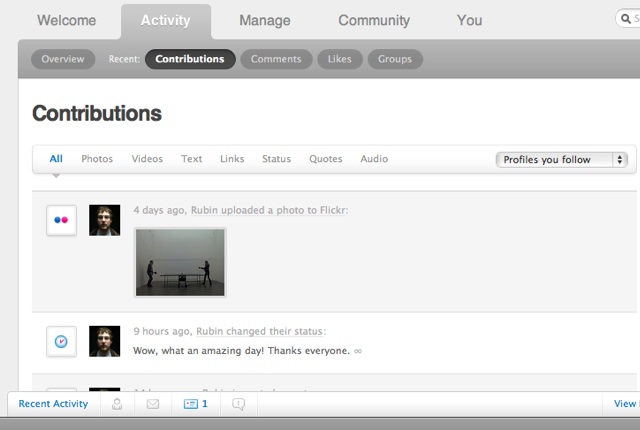The width and height of the screenshot is (640, 430).
Task: Click the search magnifier icon
Action: pos(626,19)
